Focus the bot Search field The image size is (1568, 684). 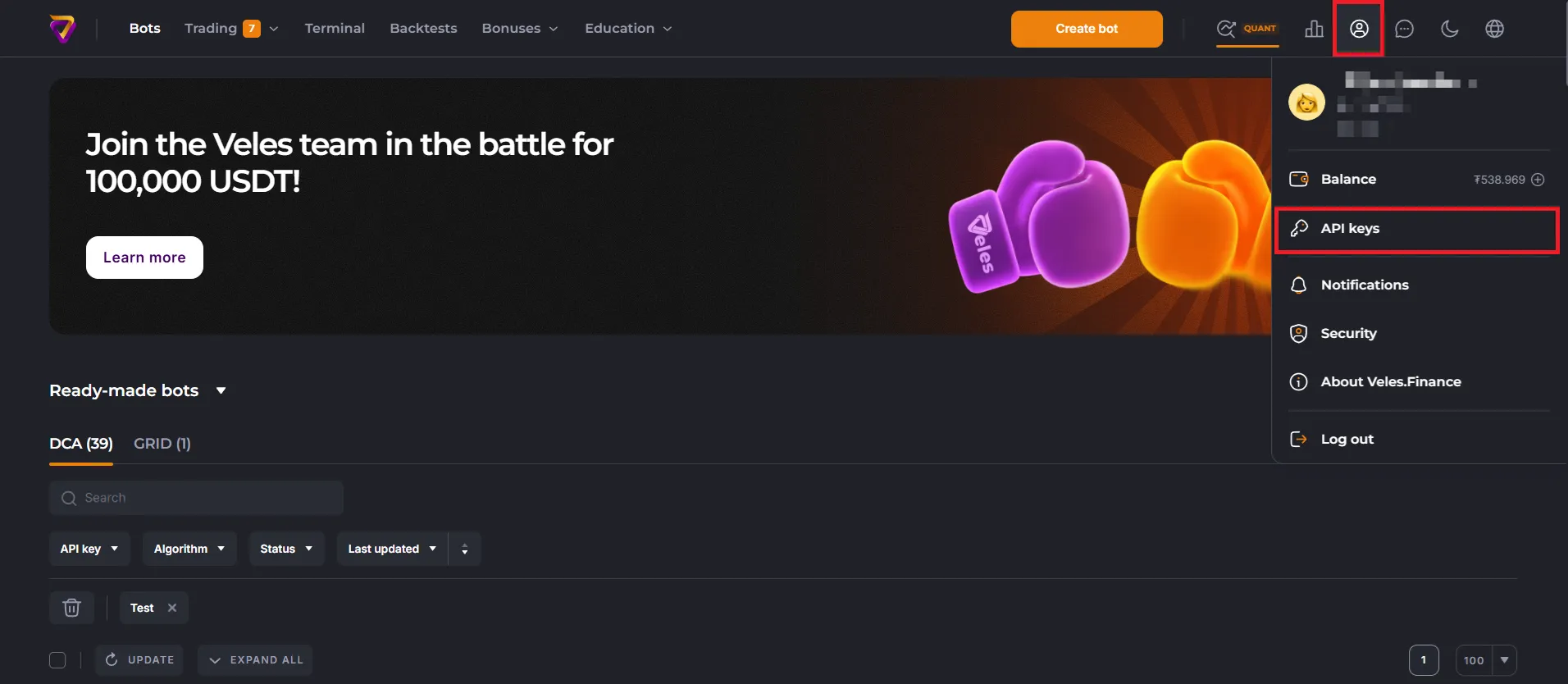coord(196,498)
